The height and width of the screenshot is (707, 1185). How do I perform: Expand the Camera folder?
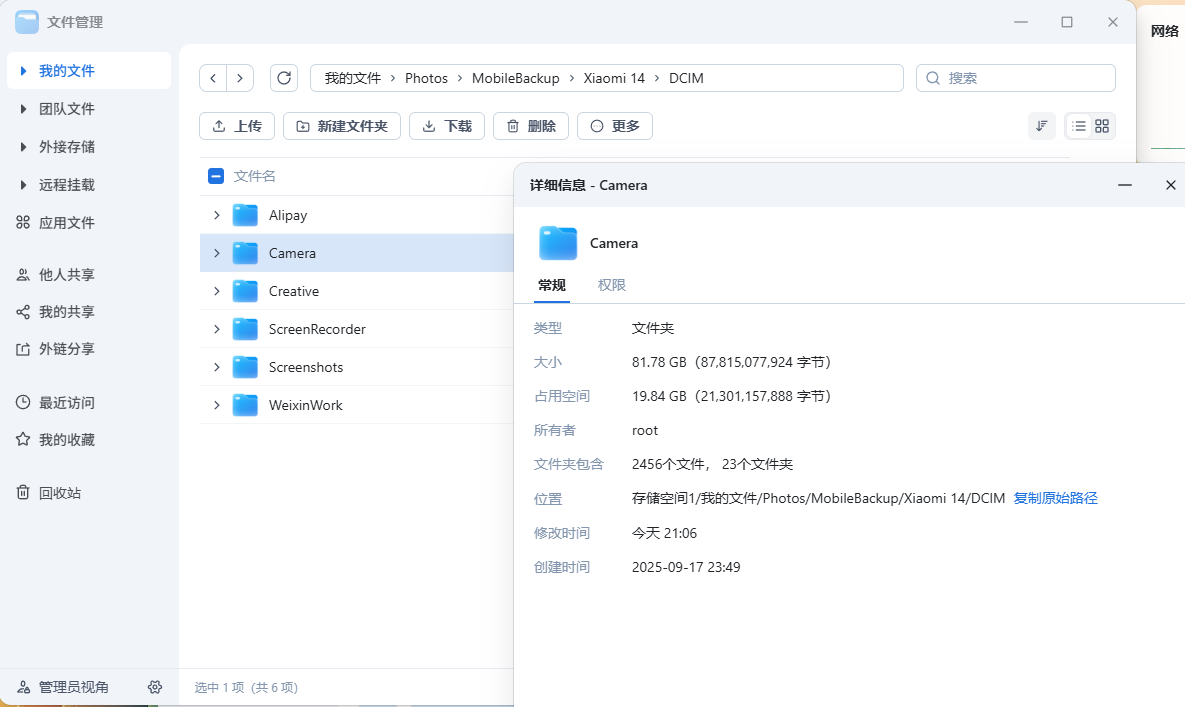point(216,253)
